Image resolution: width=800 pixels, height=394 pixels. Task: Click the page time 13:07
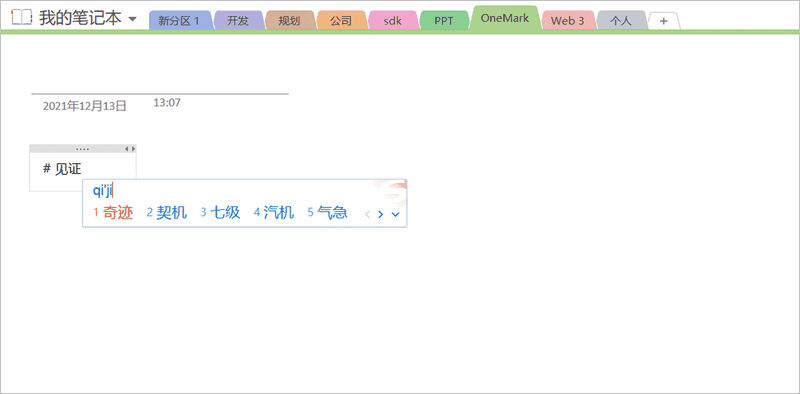point(167,103)
